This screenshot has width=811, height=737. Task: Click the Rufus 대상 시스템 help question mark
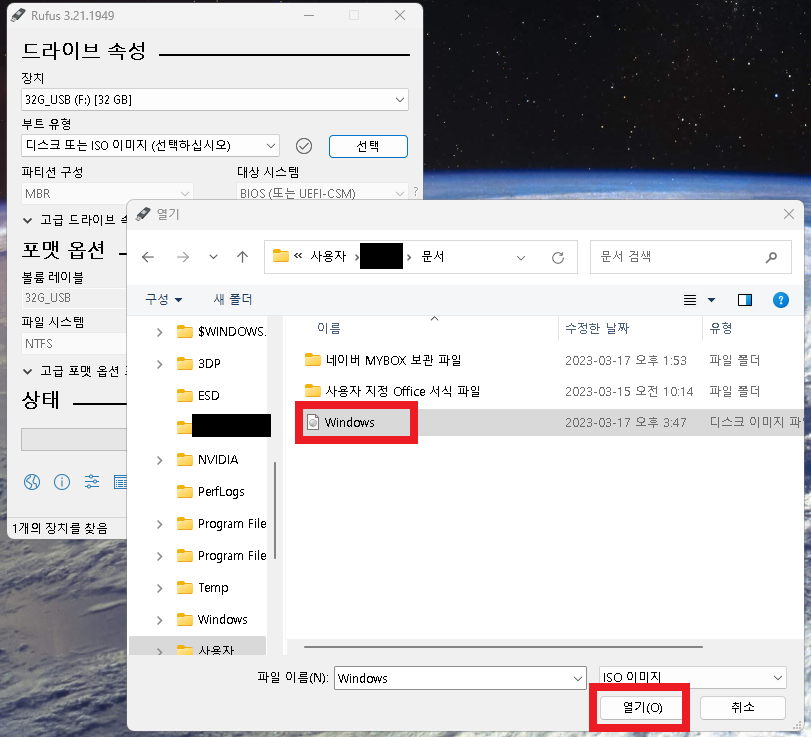[x=416, y=192]
